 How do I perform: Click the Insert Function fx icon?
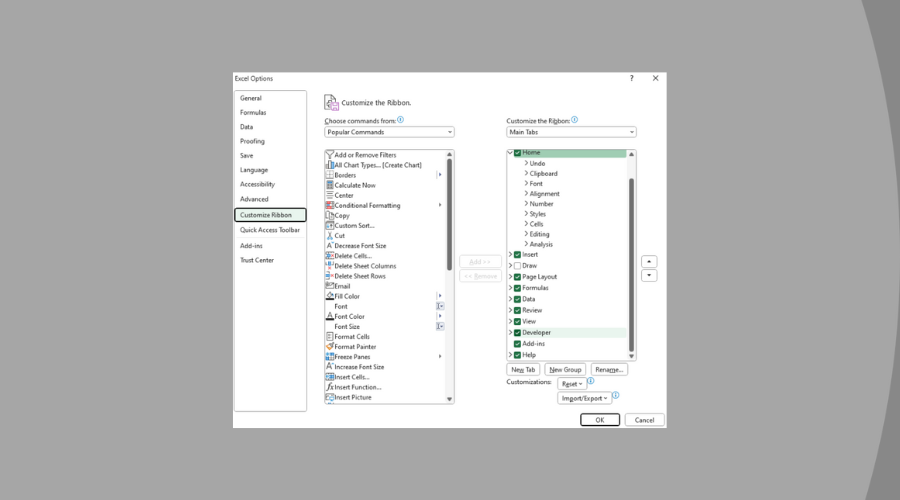pos(329,387)
